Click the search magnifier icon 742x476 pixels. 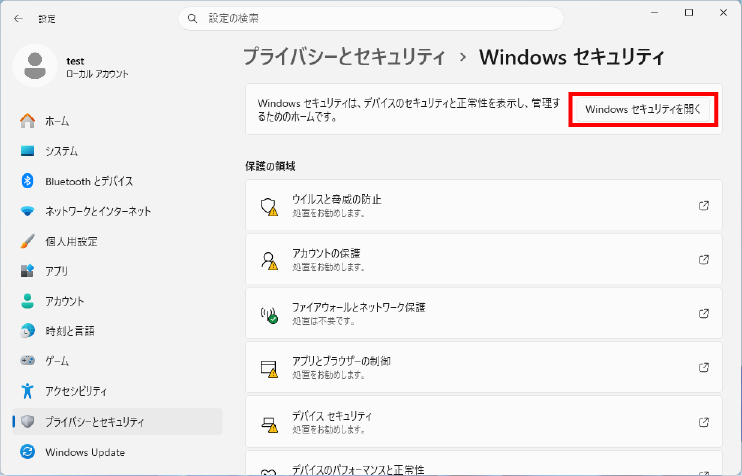(x=192, y=18)
